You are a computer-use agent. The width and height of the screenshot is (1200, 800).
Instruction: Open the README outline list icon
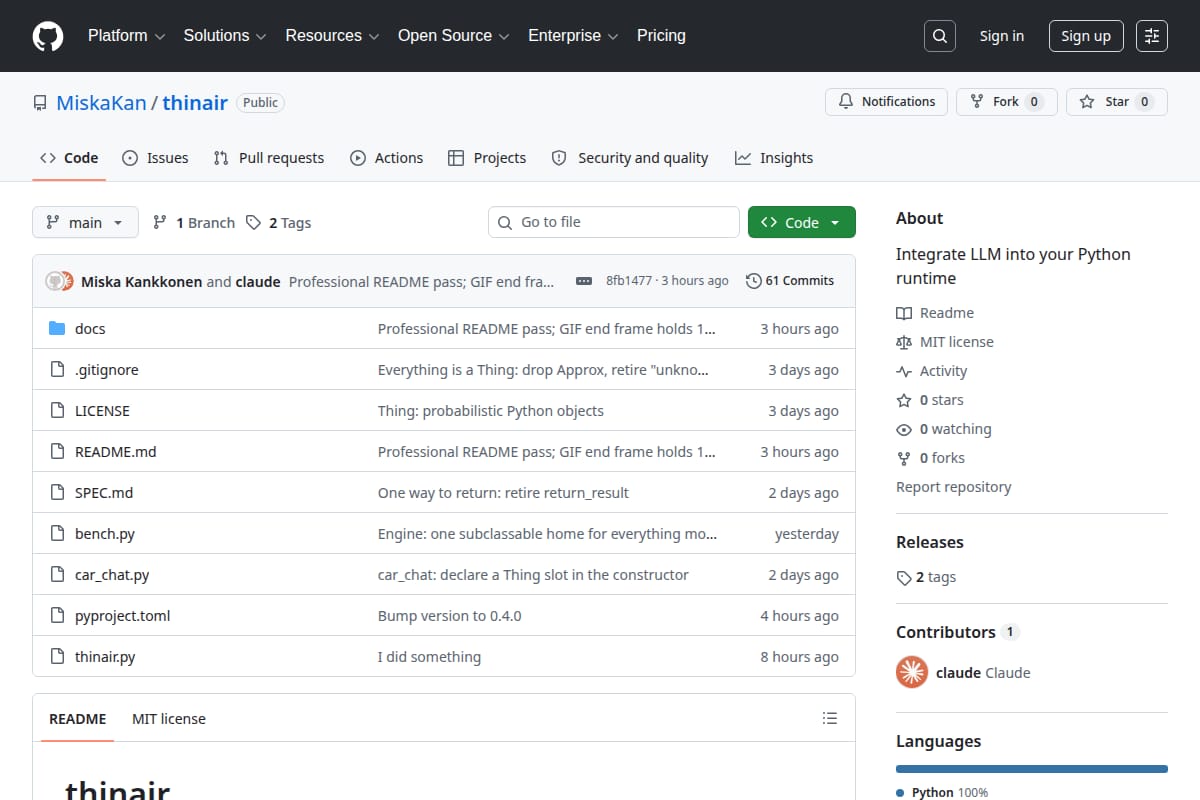829,718
